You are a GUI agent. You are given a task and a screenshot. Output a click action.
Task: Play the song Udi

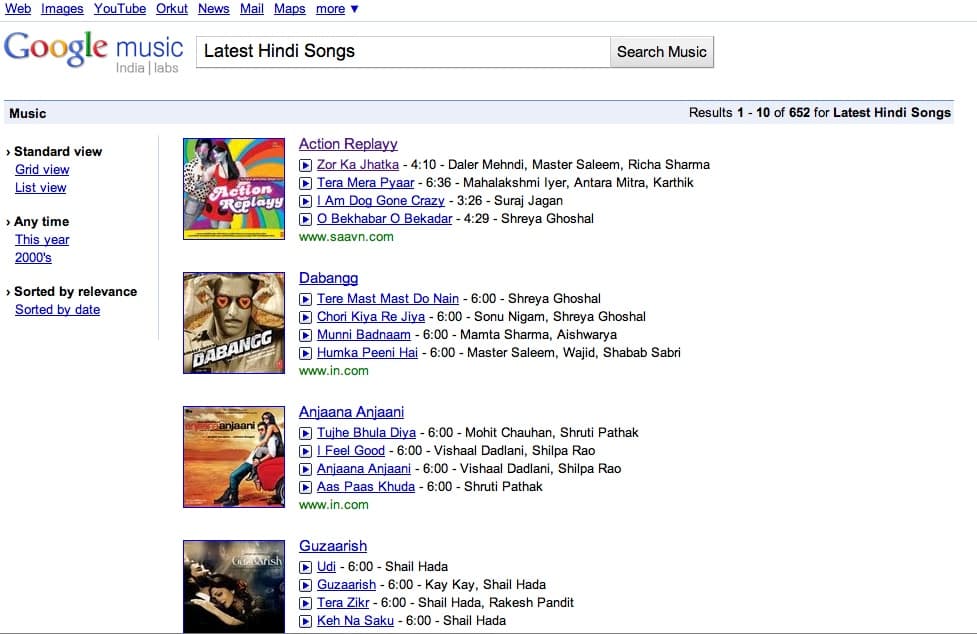pos(305,567)
